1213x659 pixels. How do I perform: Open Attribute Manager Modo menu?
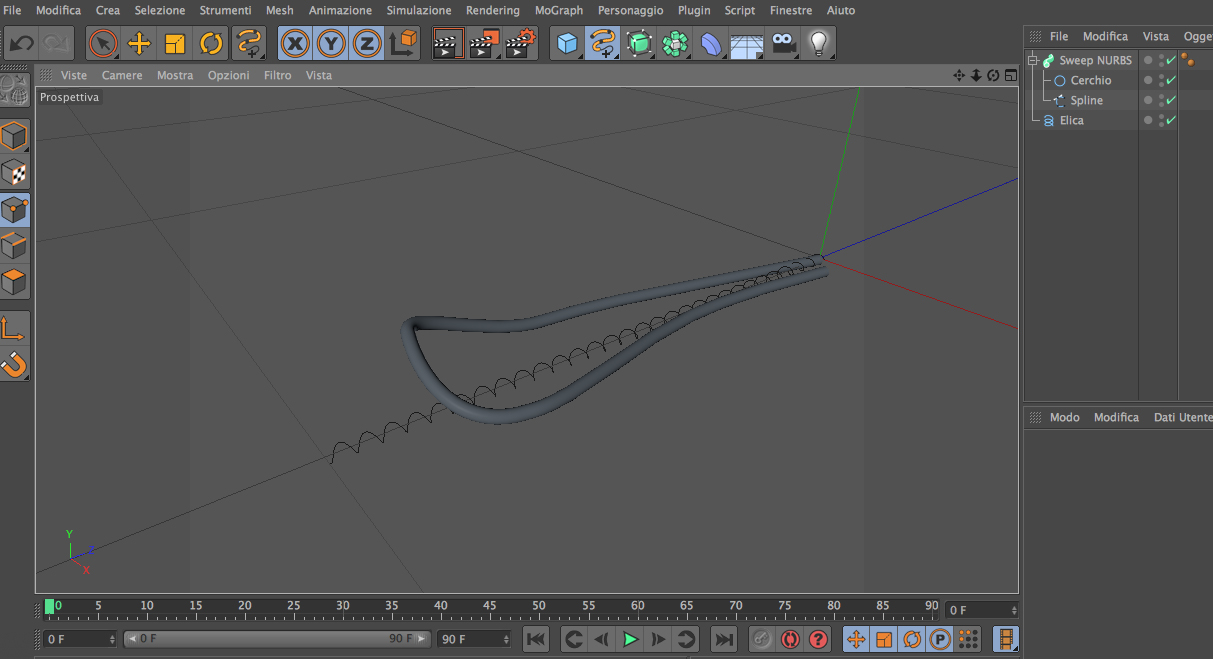click(1064, 417)
